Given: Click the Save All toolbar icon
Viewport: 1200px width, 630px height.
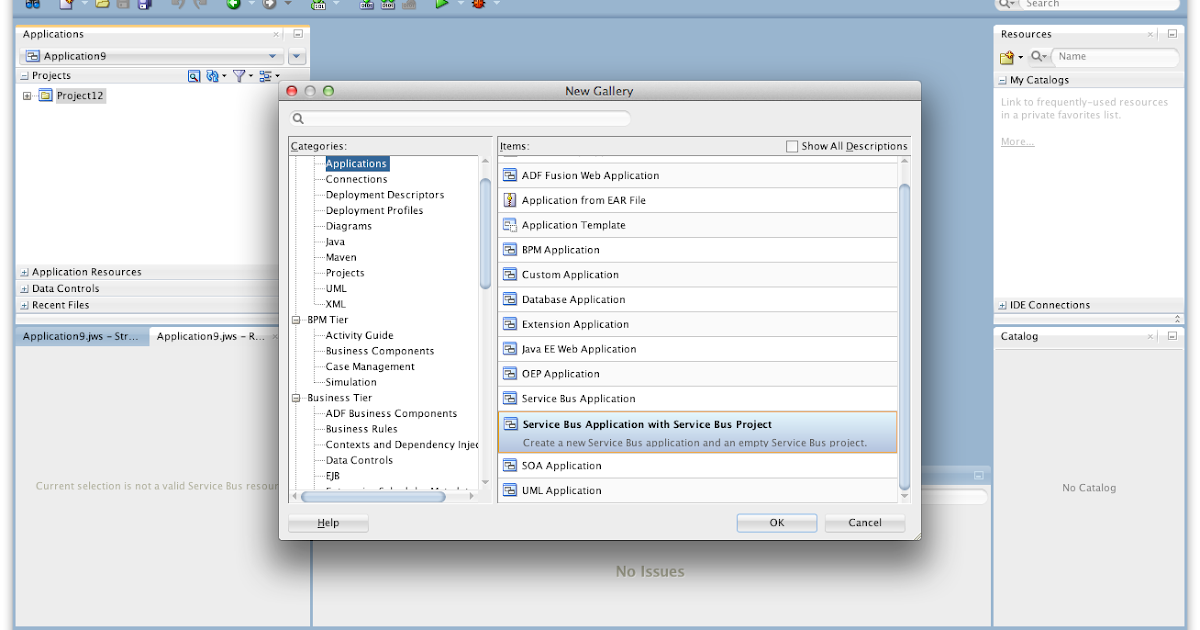Looking at the screenshot, I should pos(144,5).
